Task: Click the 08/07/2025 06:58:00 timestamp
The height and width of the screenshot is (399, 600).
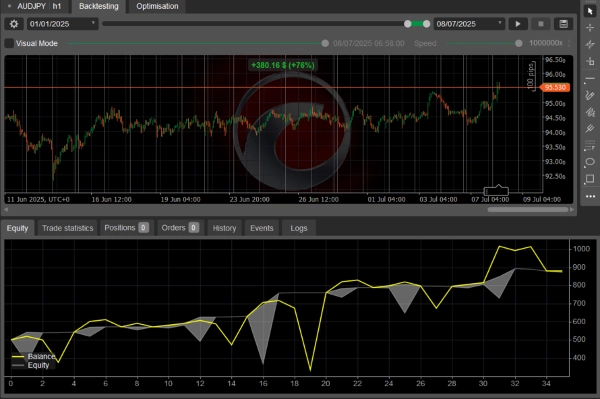Action: coord(368,43)
